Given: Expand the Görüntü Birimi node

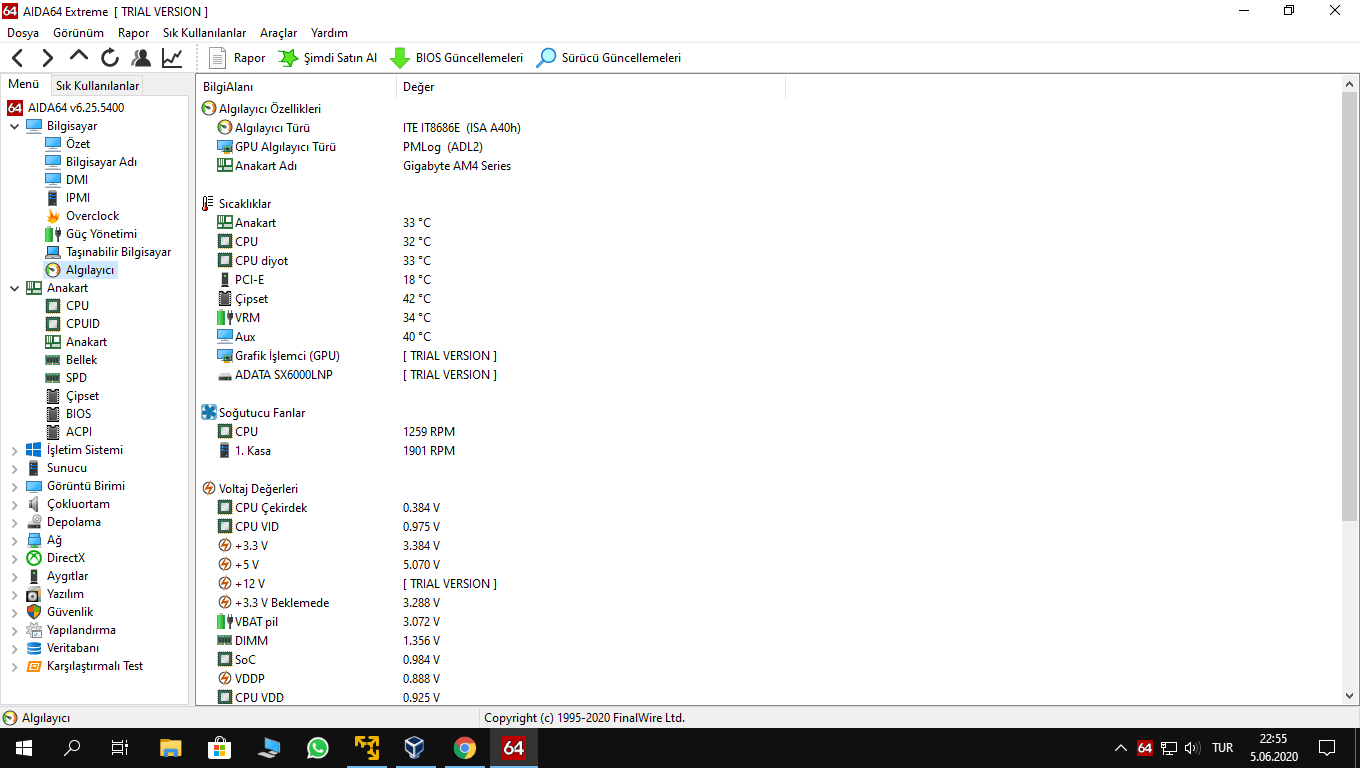Looking at the screenshot, I should pyautogui.click(x=14, y=486).
